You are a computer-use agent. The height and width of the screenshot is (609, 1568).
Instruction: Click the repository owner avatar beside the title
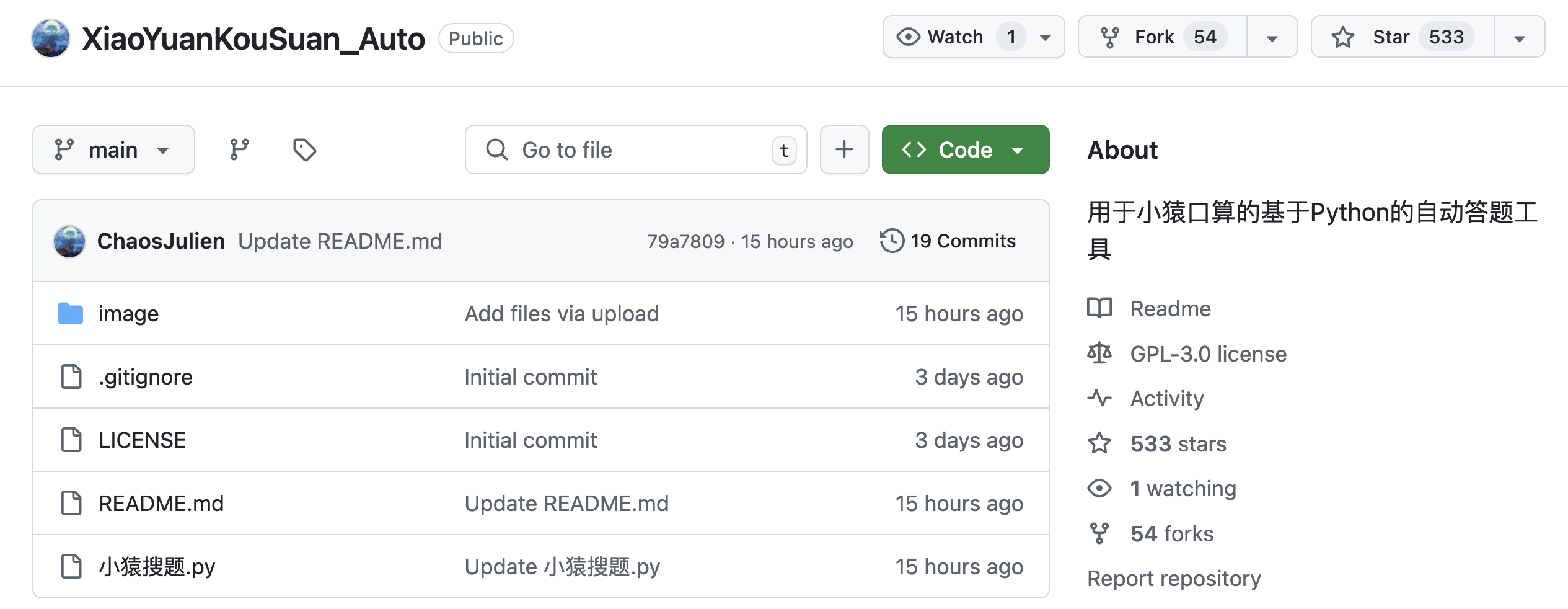(x=51, y=38)
